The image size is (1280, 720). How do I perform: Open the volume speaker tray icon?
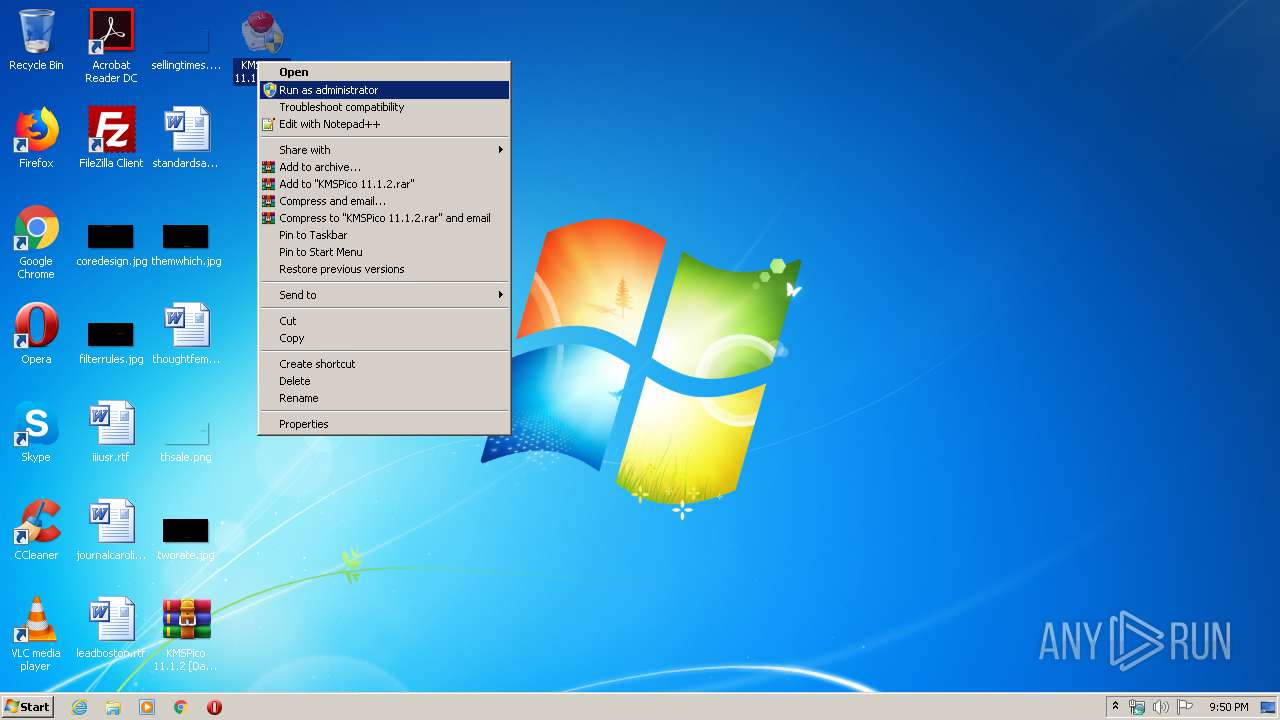click(1161, 707)
